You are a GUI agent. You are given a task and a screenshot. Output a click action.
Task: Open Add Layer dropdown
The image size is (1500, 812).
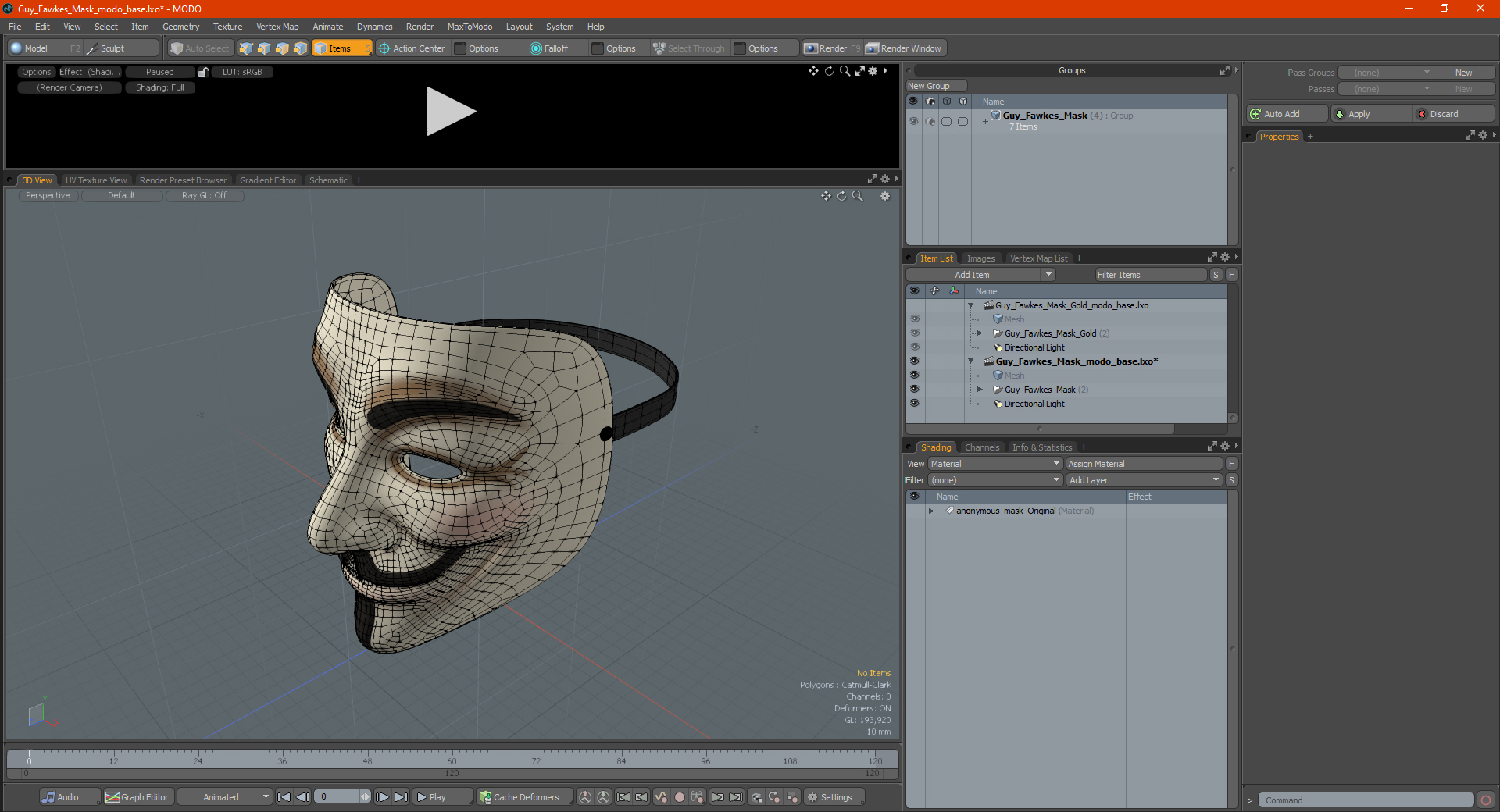pos(1144,480)
